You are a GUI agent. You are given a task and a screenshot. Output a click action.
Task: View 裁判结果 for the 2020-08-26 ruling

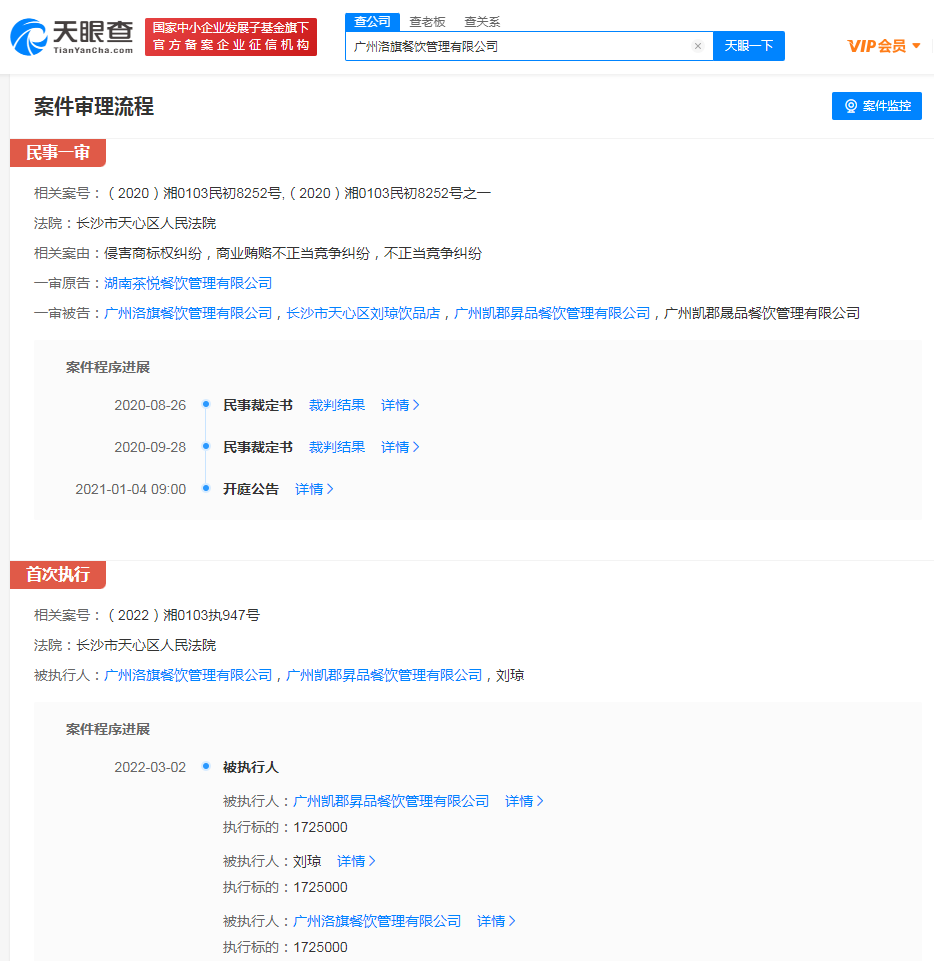pos(337,405)
